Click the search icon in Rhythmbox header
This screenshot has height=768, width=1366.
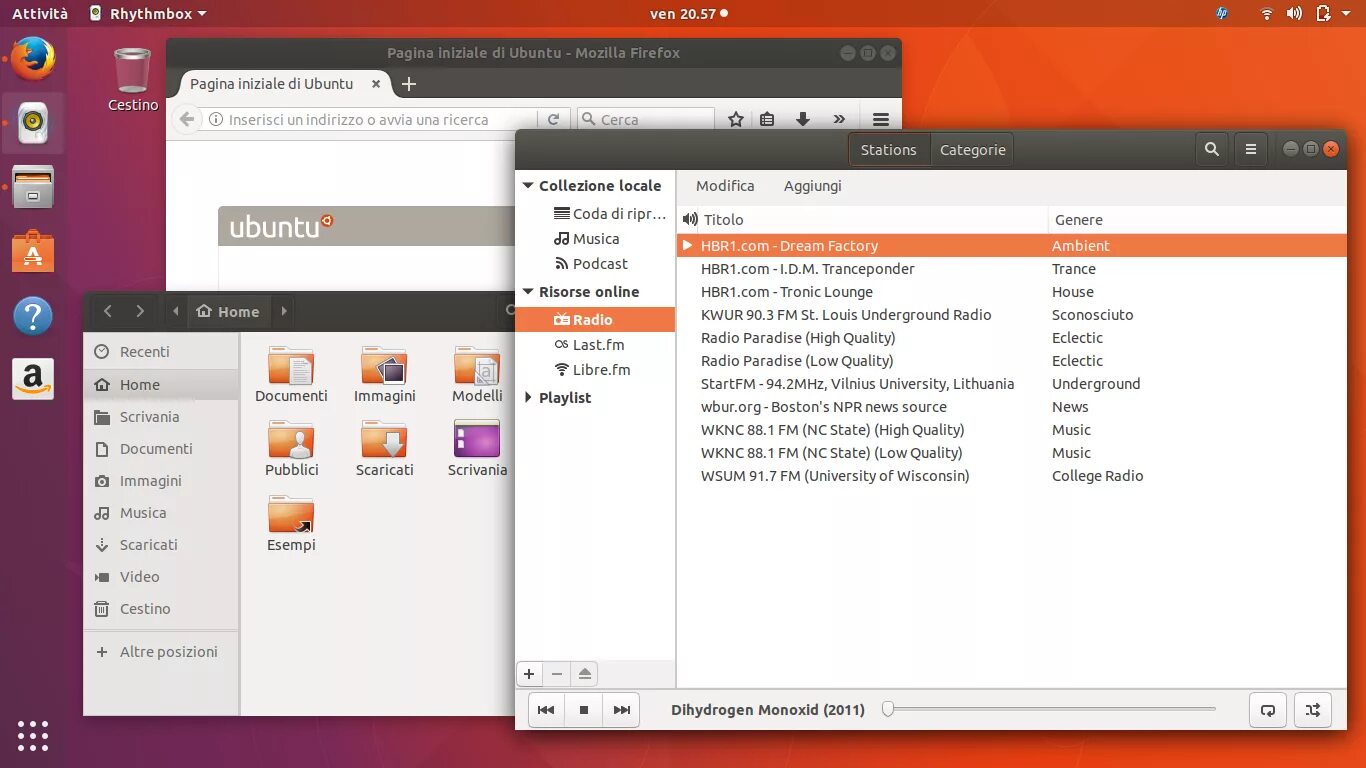coord(1212,150)
